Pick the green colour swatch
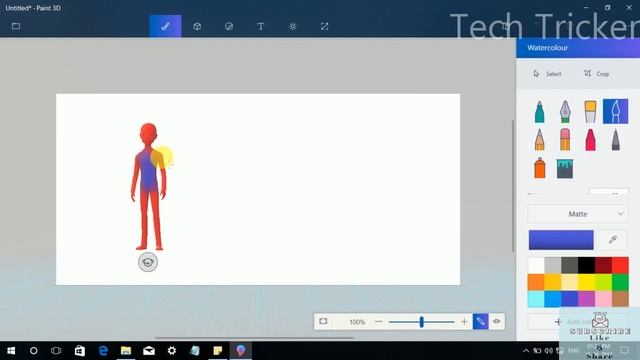Viewport: 640px width, 360px height. pos(620,282)
